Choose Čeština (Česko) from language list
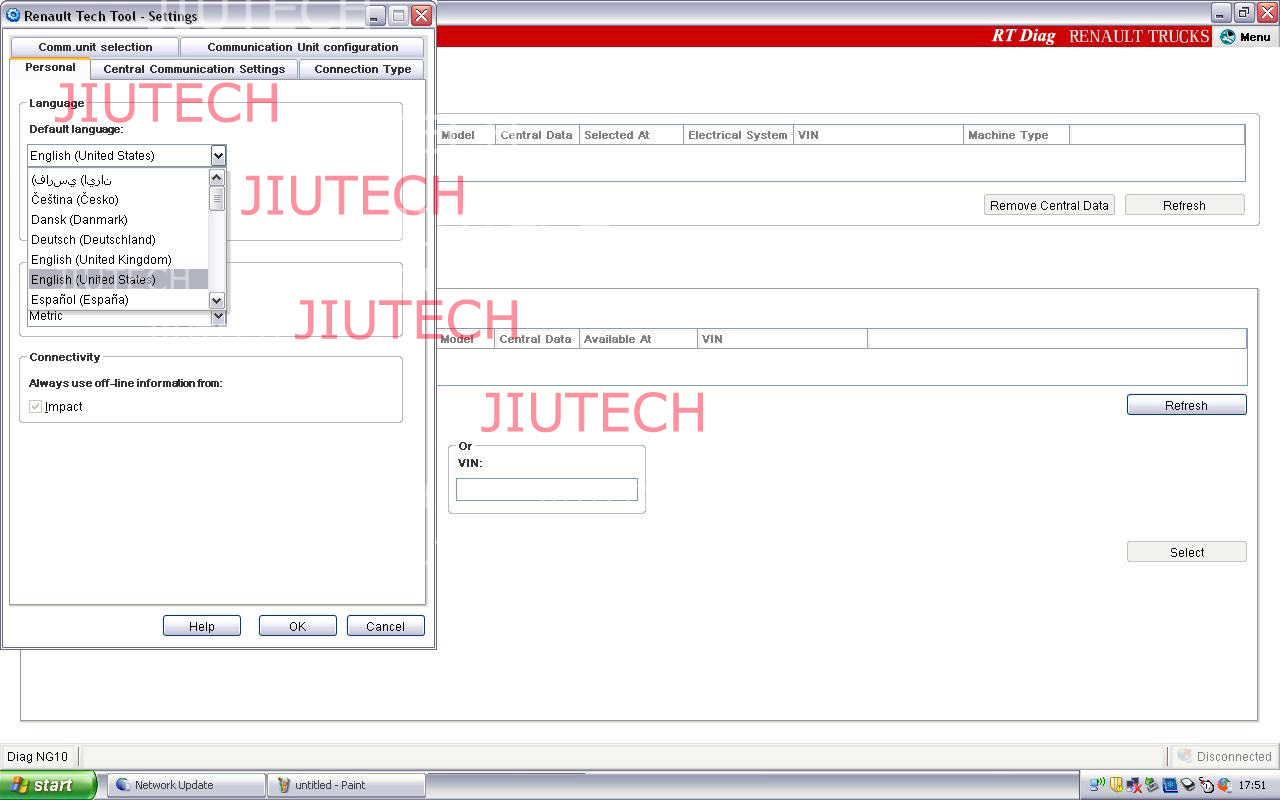Image resolution: width=1280 pixels, height=800 pixels. (x=118, y=199)
